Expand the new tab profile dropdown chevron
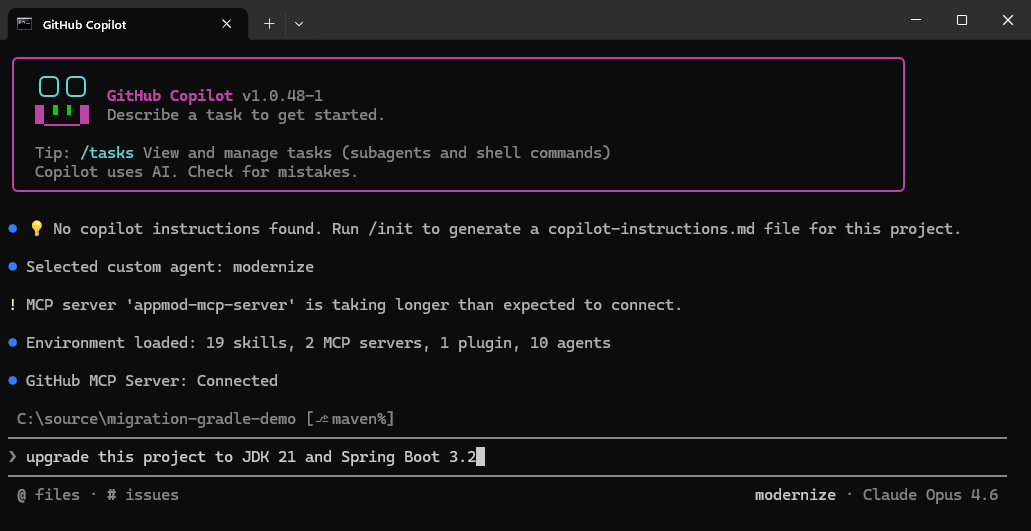The image size is (1031, 531). coord(299,24)
